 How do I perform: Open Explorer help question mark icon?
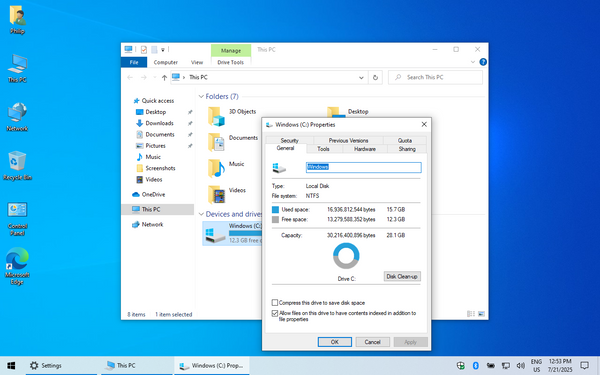[483, 62]
